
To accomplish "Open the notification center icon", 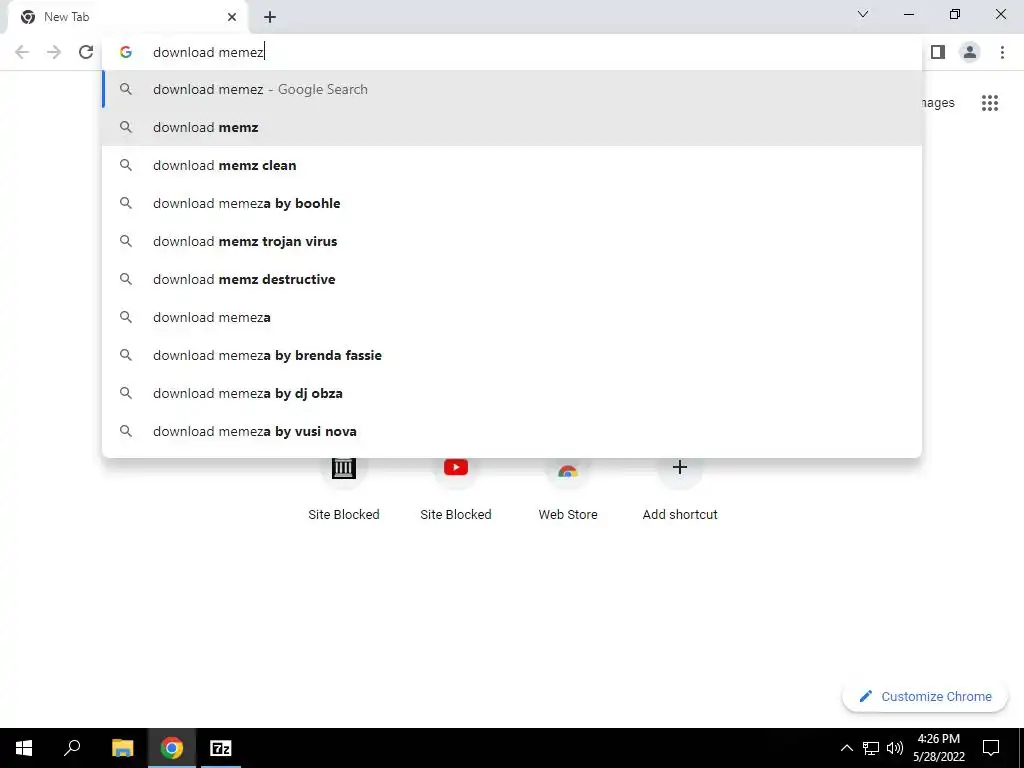I will click(991, 748).
